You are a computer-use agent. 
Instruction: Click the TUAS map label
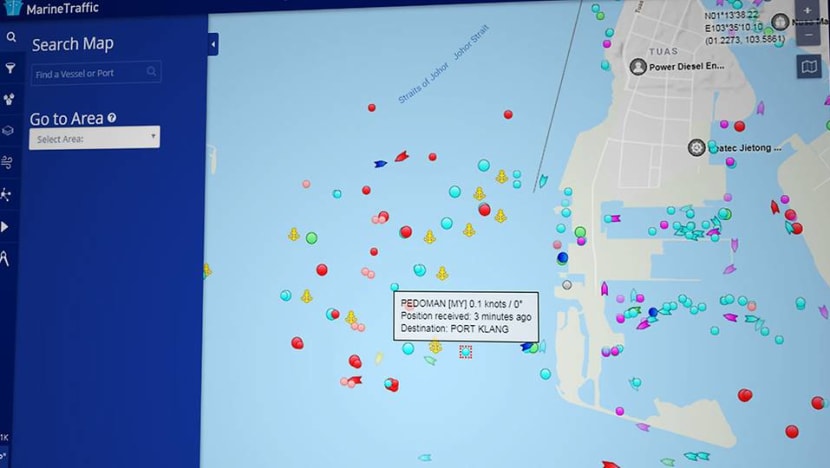663,51
